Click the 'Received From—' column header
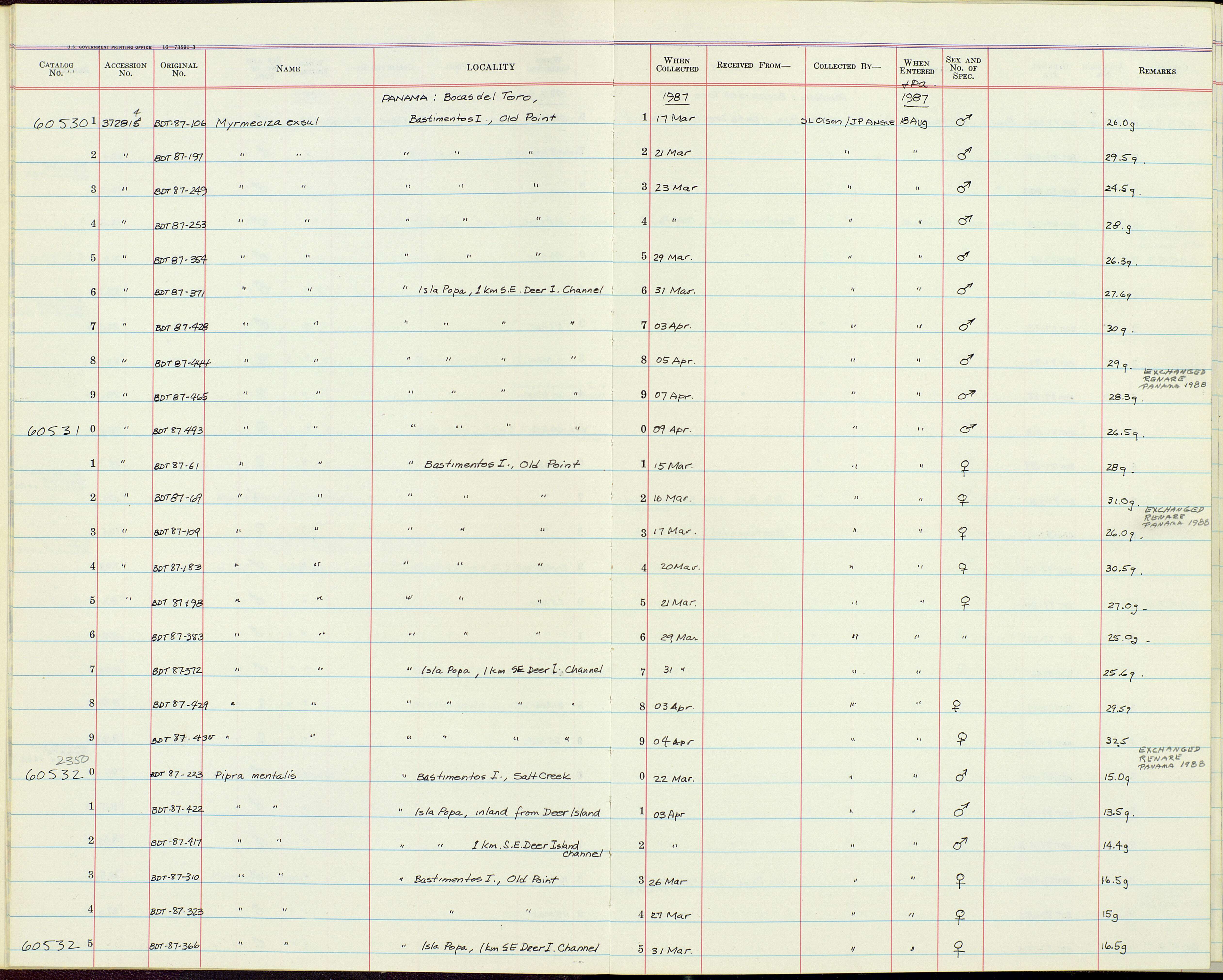The image size is (1223, 980). (x=753, y=65)
